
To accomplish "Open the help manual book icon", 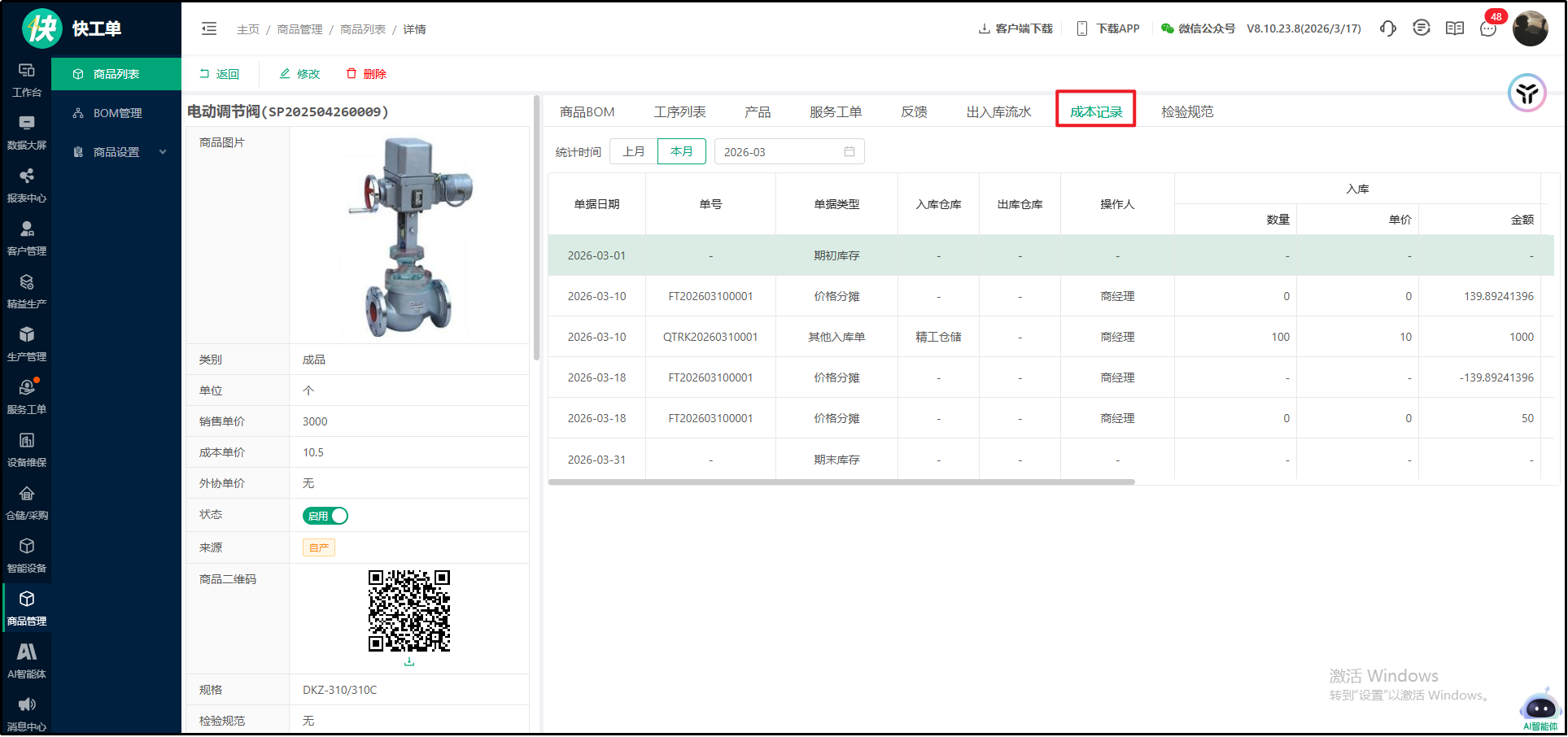I will point(1454,28).
